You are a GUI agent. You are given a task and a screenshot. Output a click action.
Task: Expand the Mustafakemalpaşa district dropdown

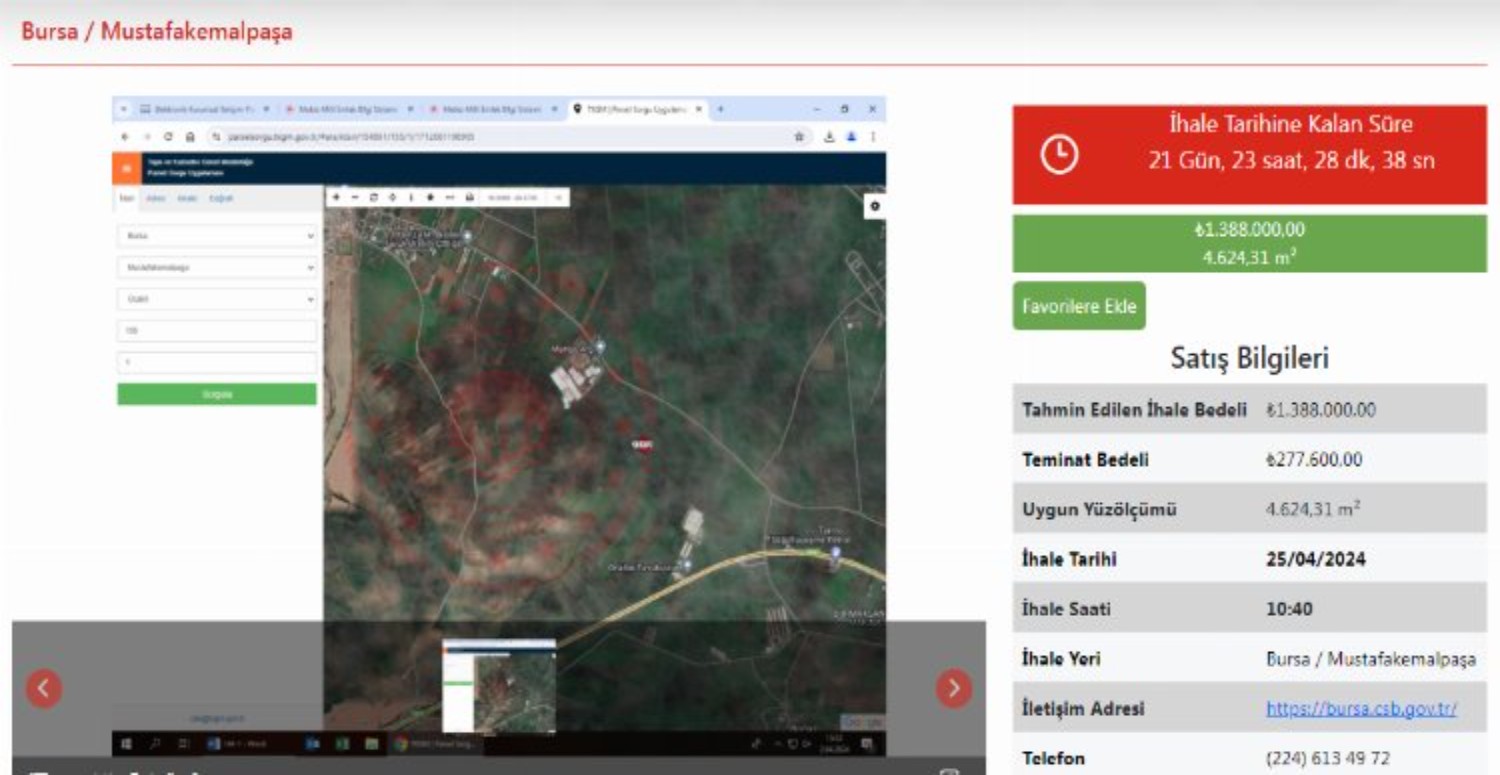click(216, 268)
